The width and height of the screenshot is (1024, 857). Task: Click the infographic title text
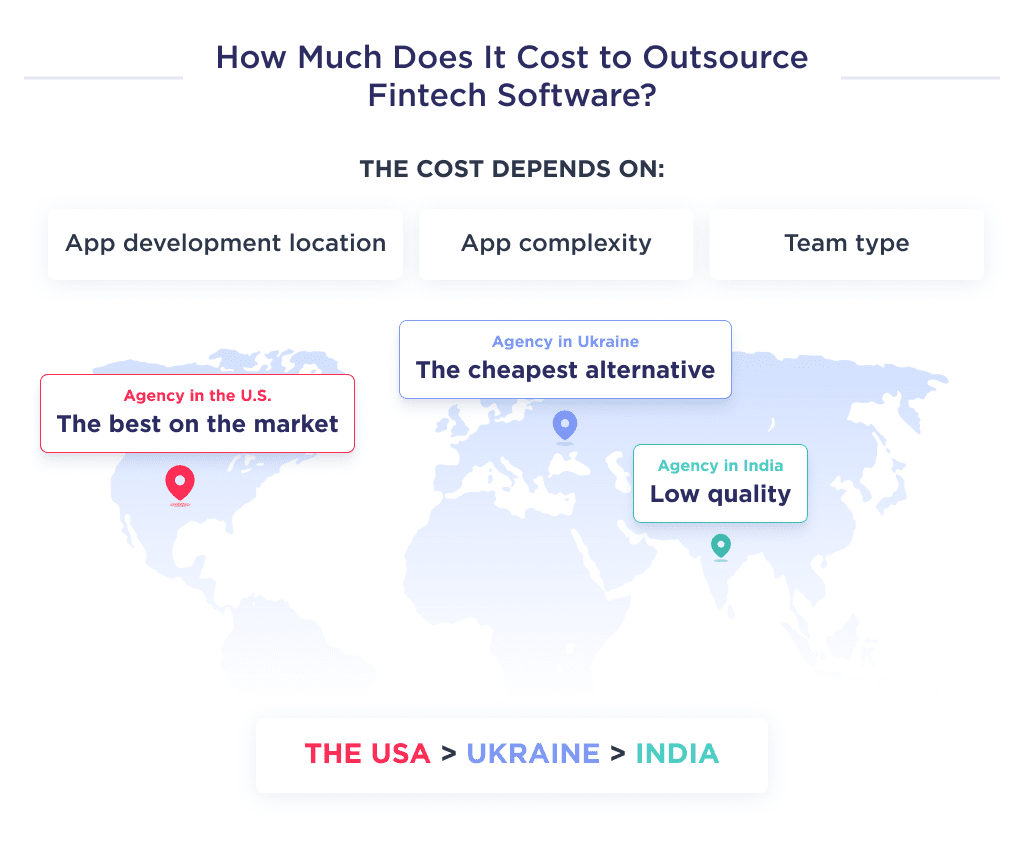(512, 76)
